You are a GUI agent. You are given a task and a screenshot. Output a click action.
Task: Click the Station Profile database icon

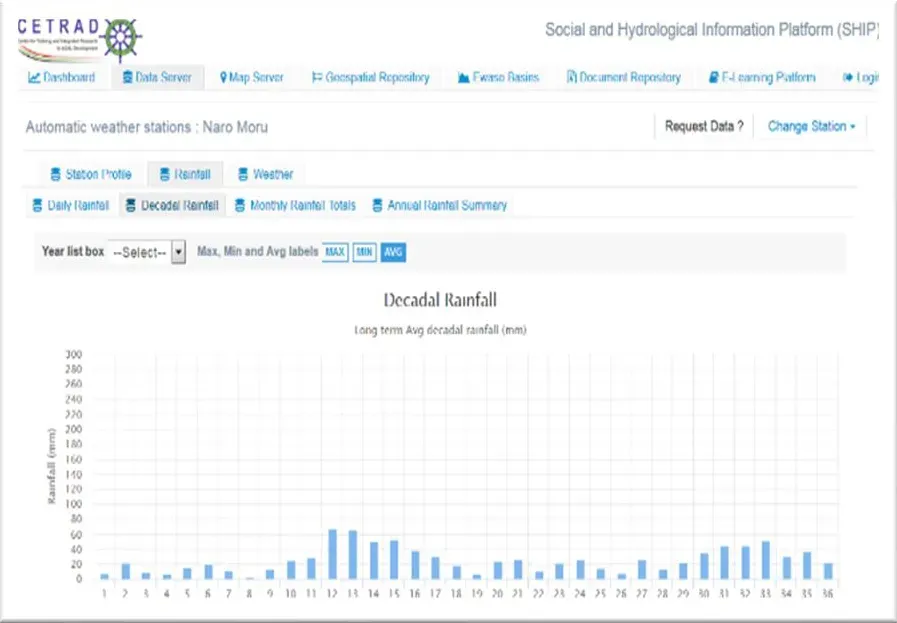click(55, 174)
